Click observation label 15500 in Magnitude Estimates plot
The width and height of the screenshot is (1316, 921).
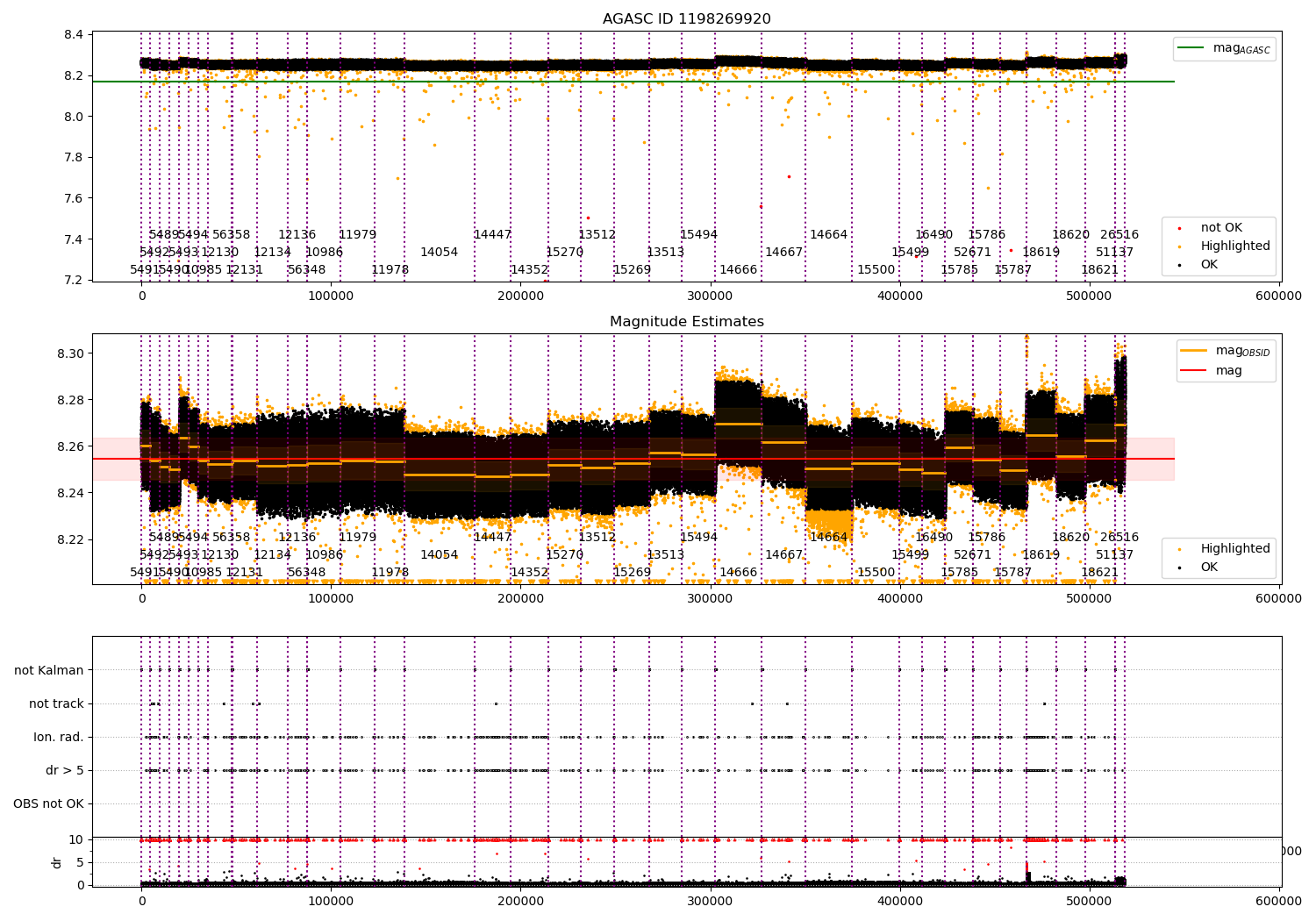click(876, 573)
